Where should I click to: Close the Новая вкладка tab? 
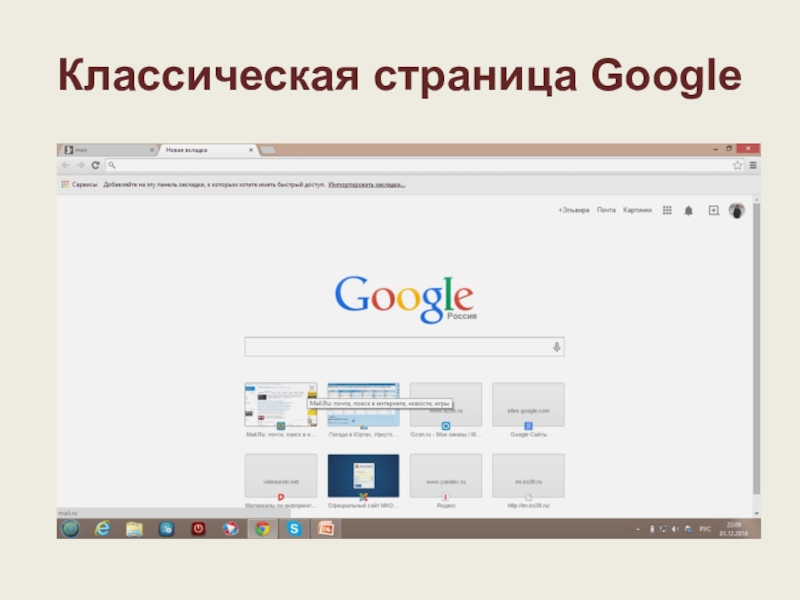(x=251, y=150)
